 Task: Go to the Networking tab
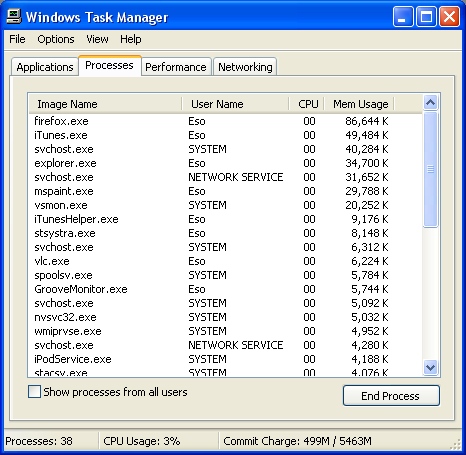pyautogui.click(x=245, y=67)
